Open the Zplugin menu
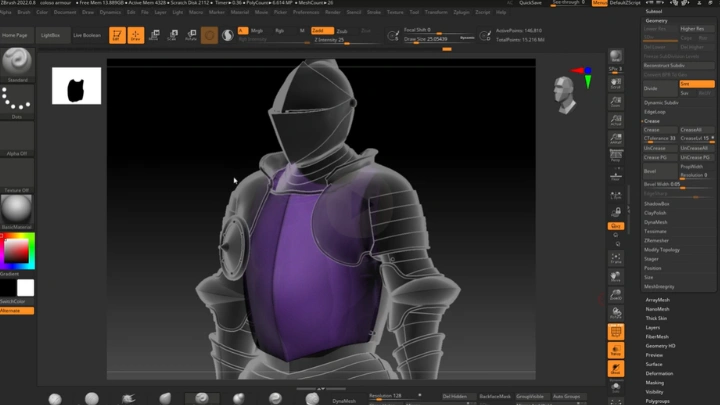 (x=461, y=12)
